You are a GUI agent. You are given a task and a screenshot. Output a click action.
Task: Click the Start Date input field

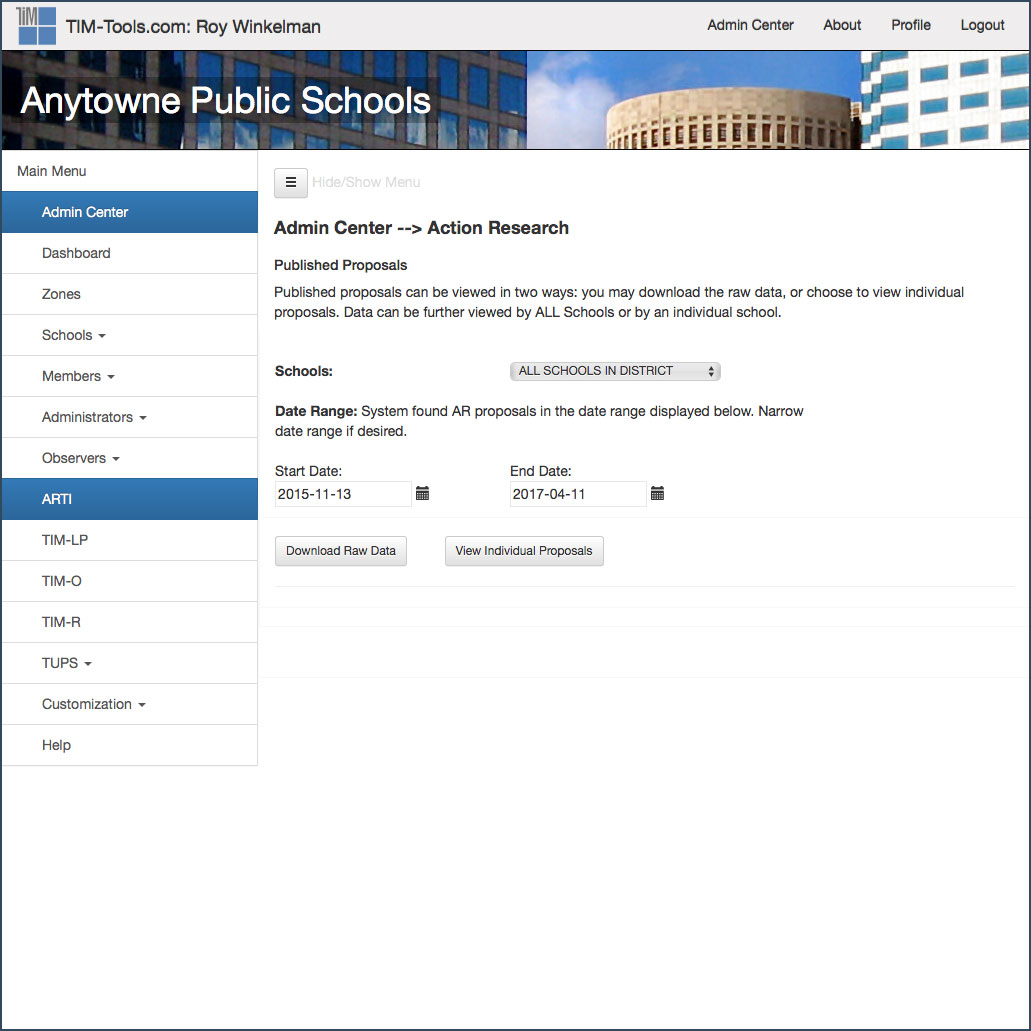pos(343,494)
